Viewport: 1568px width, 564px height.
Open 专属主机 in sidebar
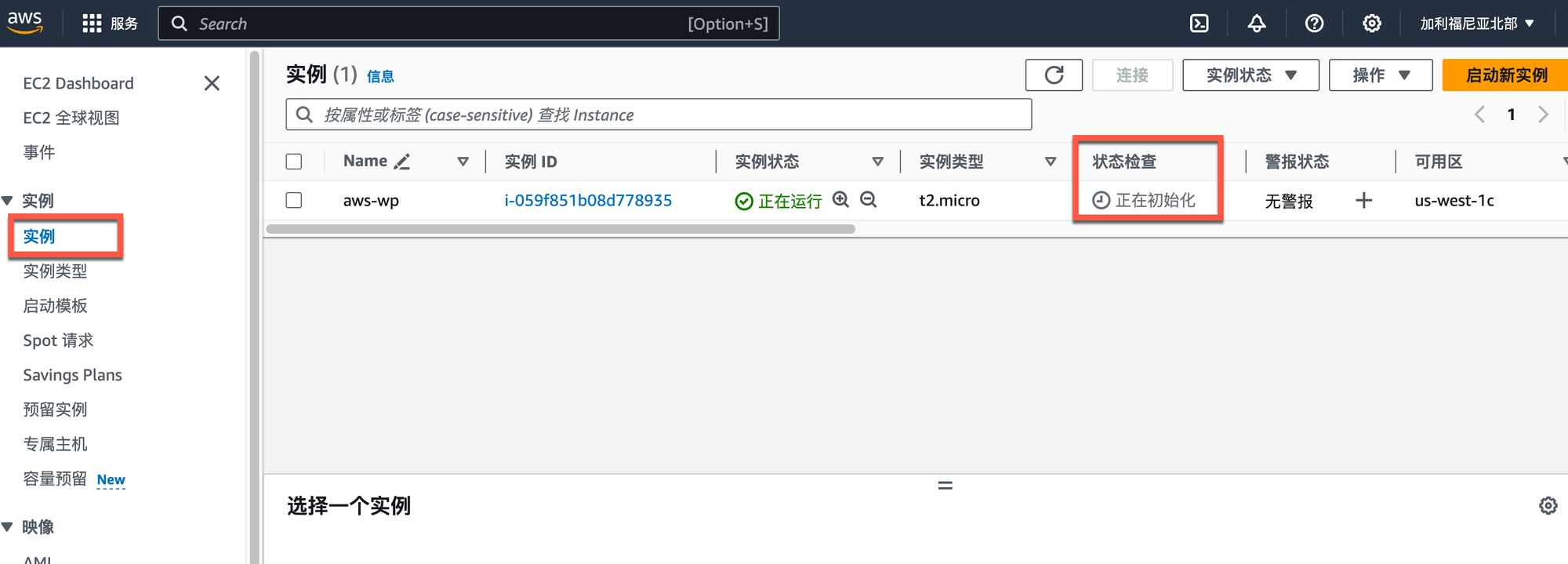pos(55,444)
